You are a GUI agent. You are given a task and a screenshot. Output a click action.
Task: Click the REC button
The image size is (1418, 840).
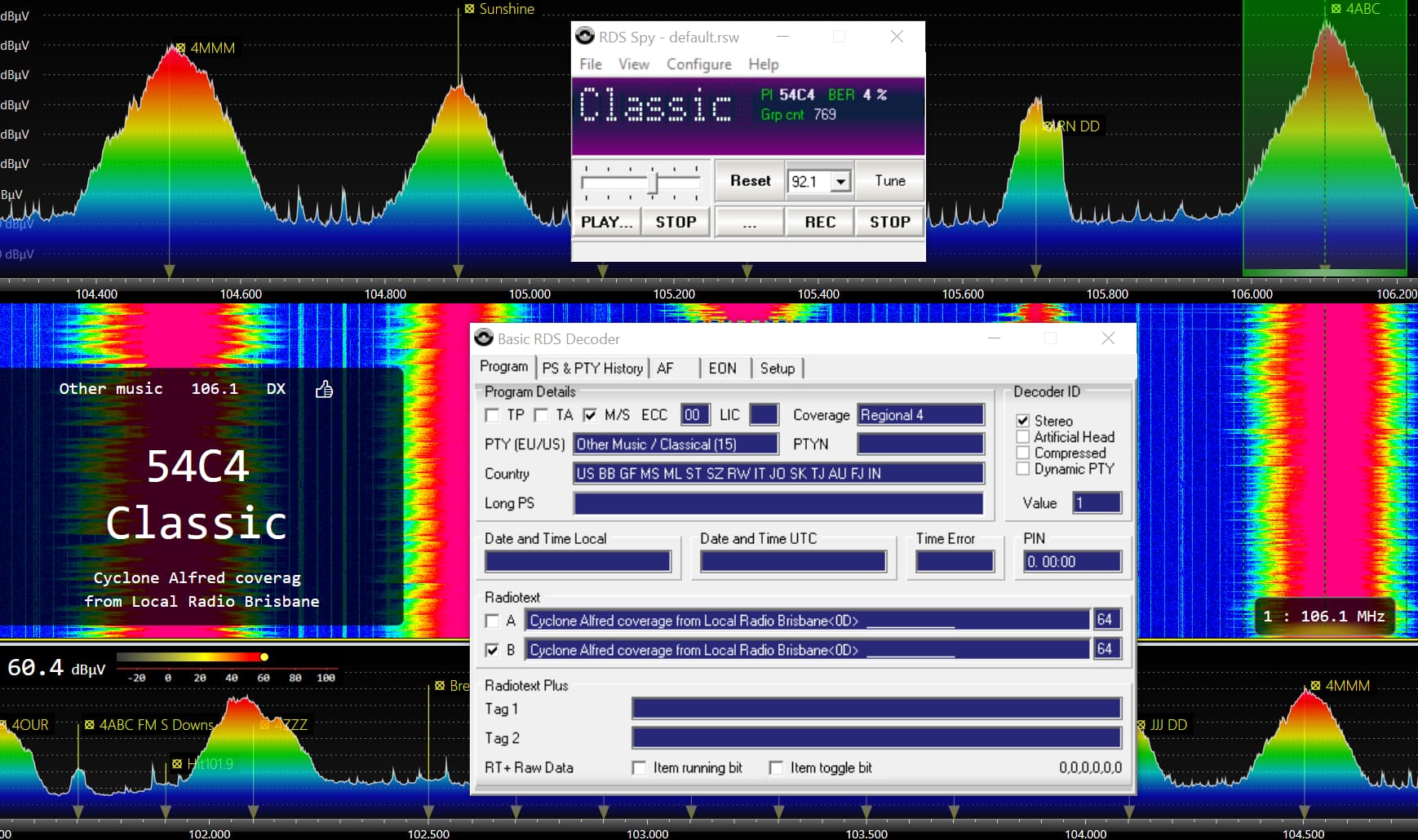[820, 222]
